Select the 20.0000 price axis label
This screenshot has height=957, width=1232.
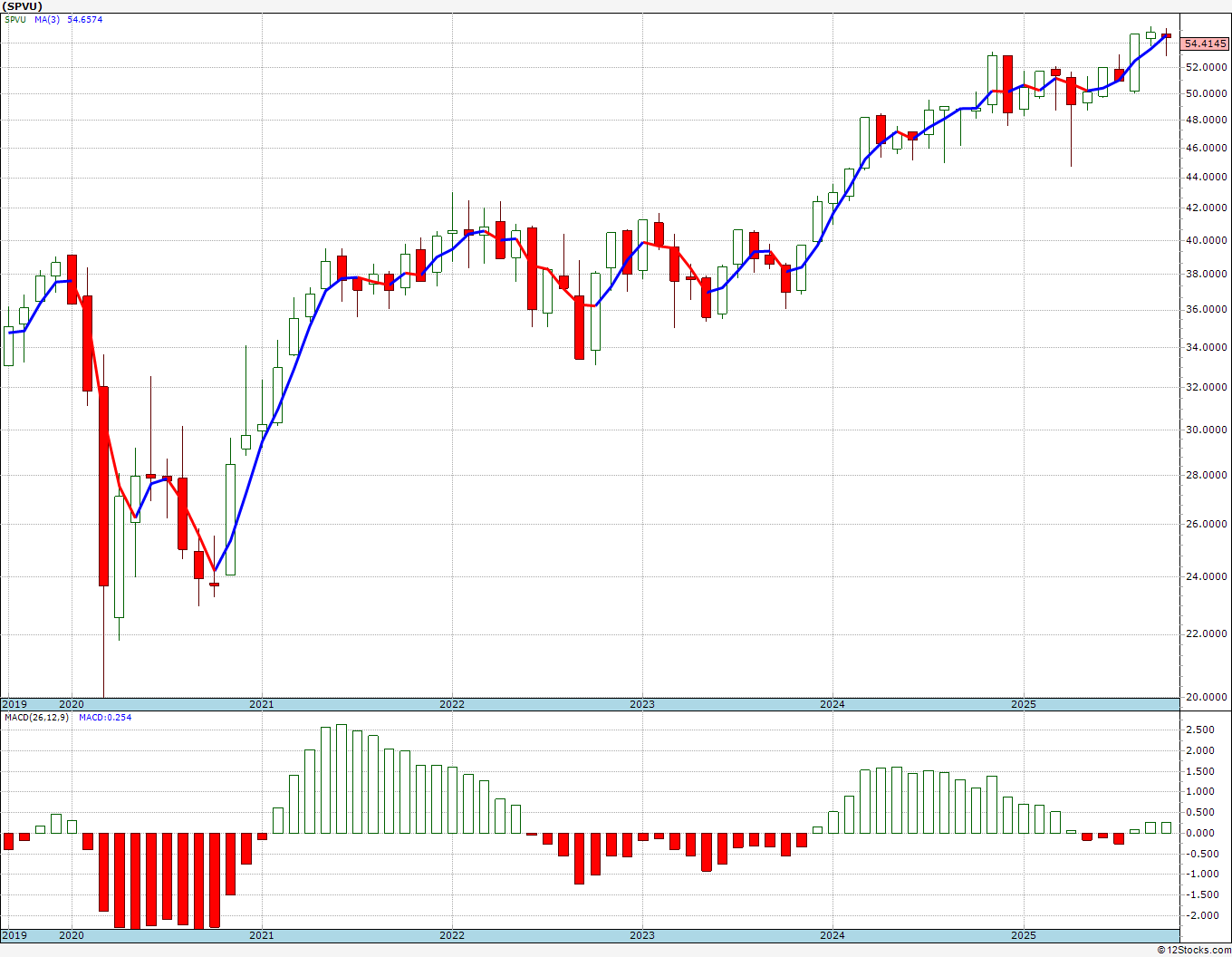click(x=1206, y=697)
